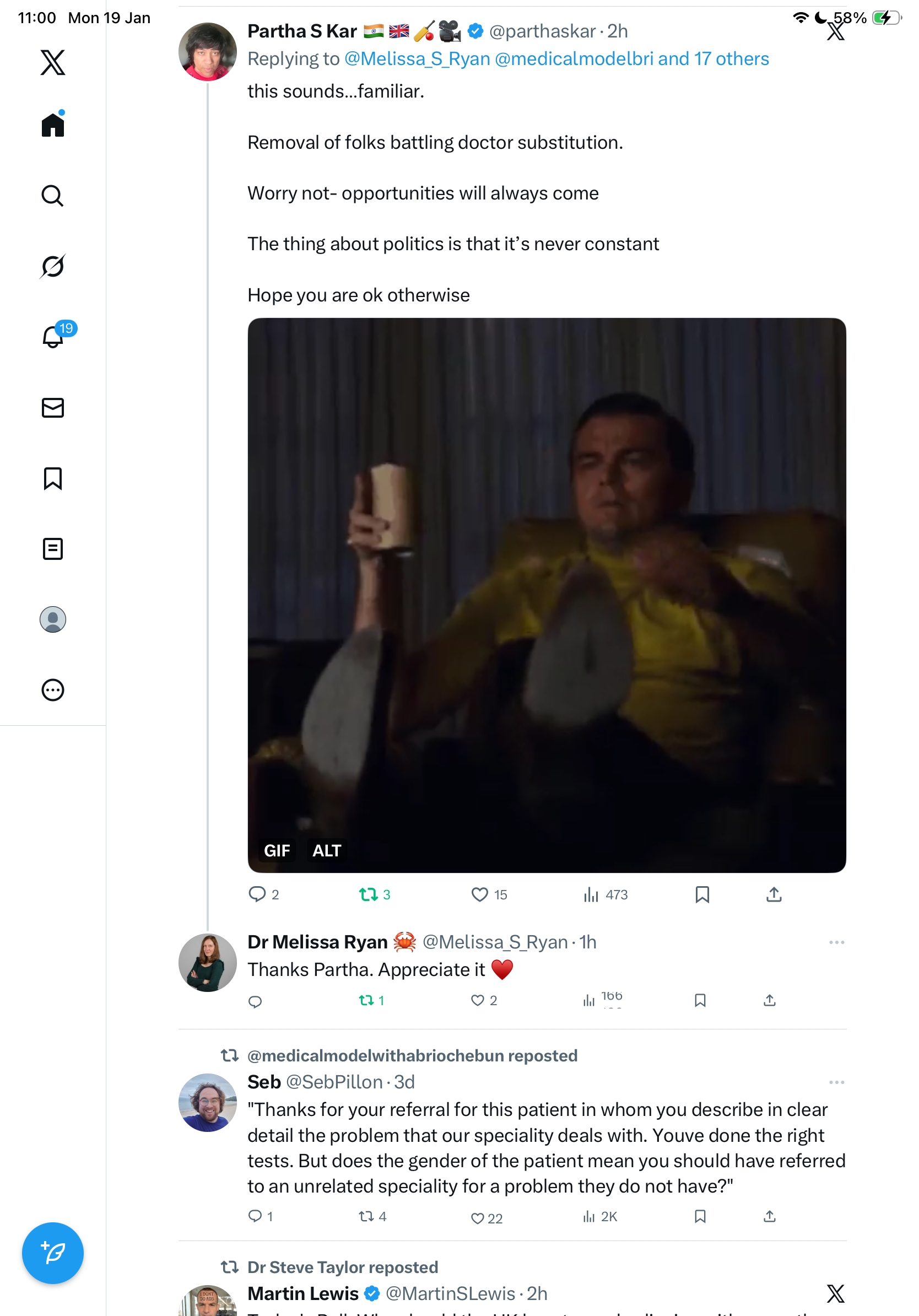Bookmark Partha S Kar's GIF tweet
This screenshot has height=1316, width=919.
point(702,894)
